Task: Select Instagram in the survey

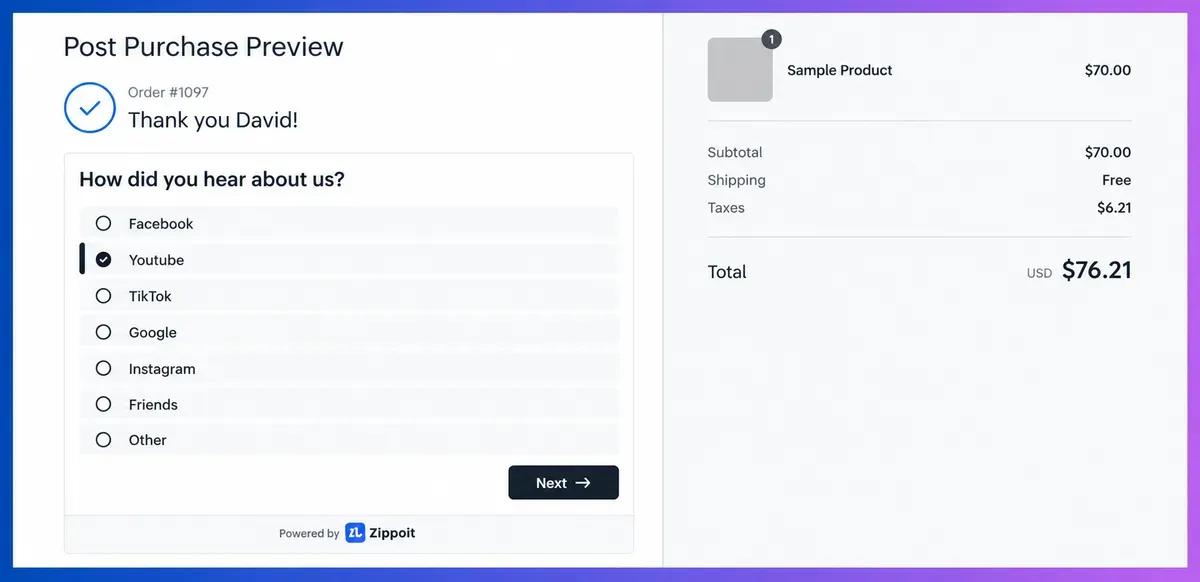Action: point(349,368)
